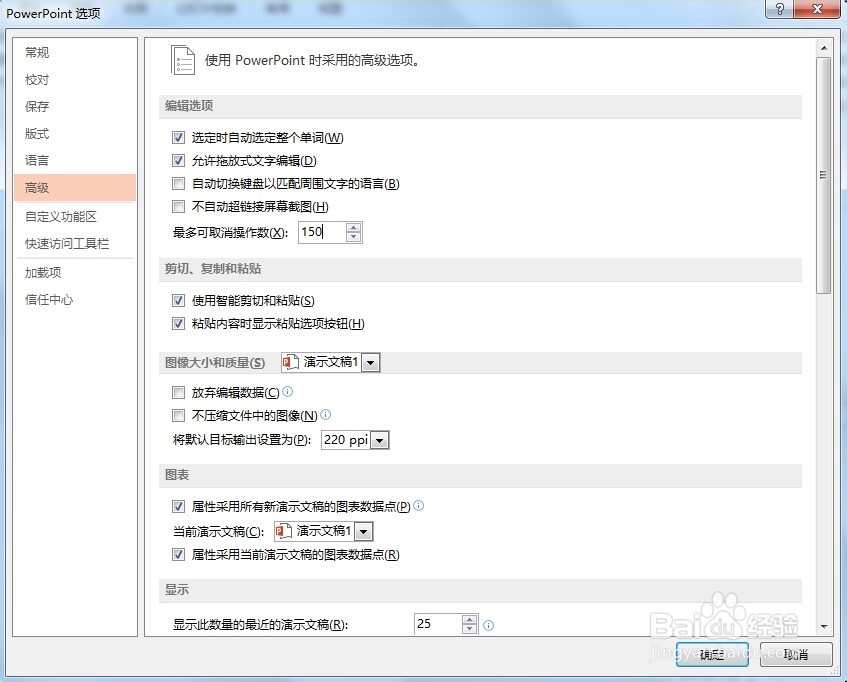Click info icon beside 不压缩文件中的图像
This screenshot has width=847, height=682.
tap(324, 414)
